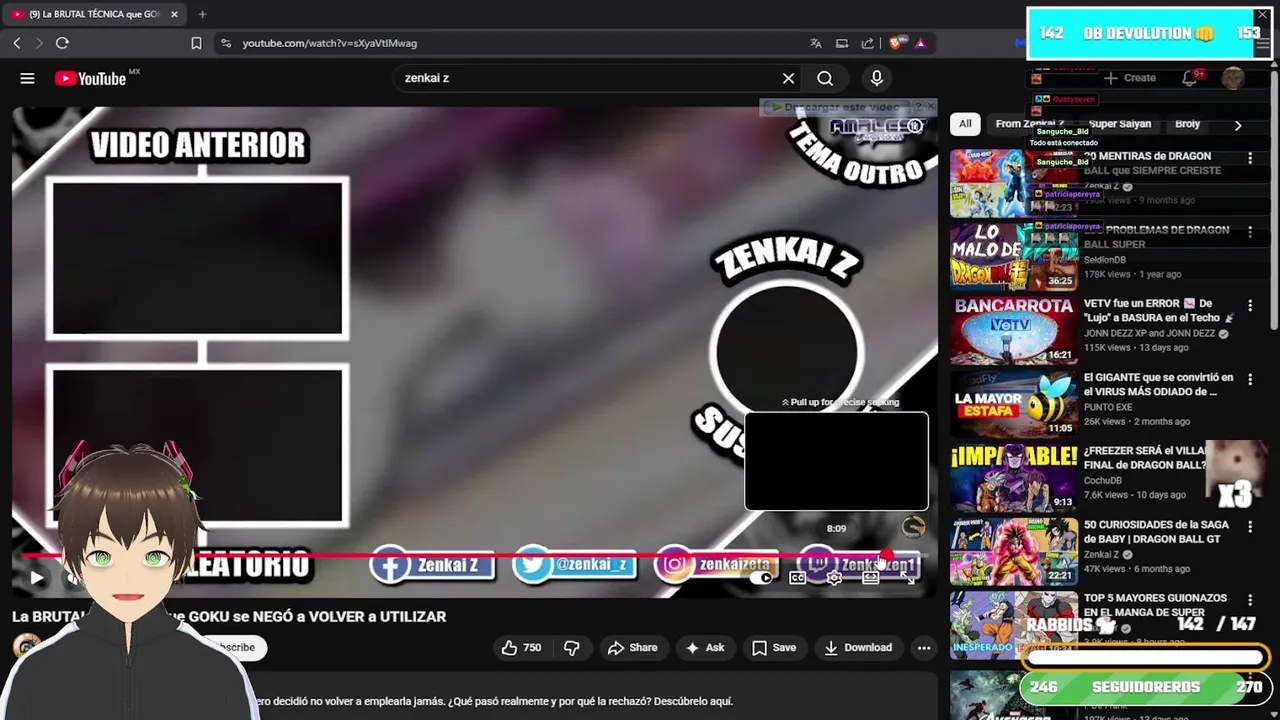Viewport: 1280px width, 720px height.
Task: Bookmark this page via the bookmark icon
Action: [196, 43]
